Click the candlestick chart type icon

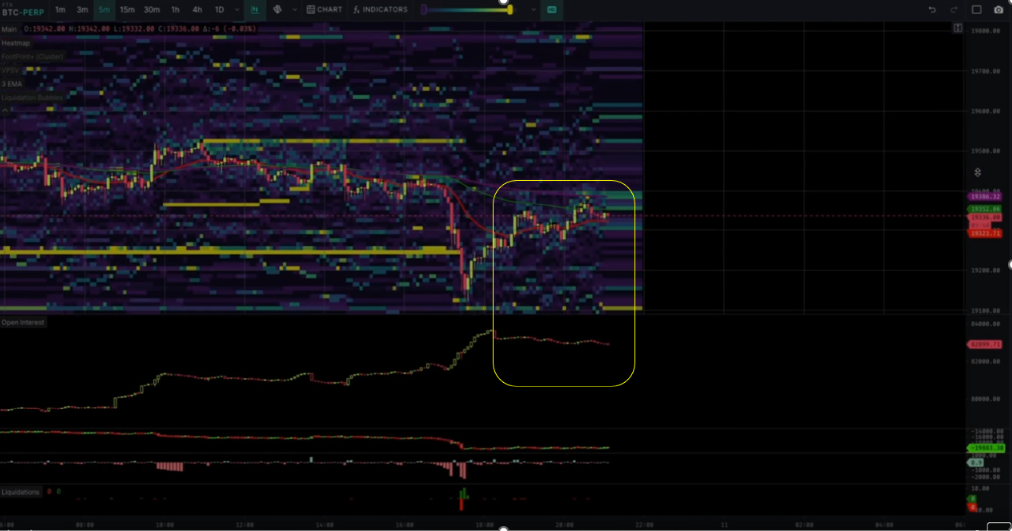(254, 10)
